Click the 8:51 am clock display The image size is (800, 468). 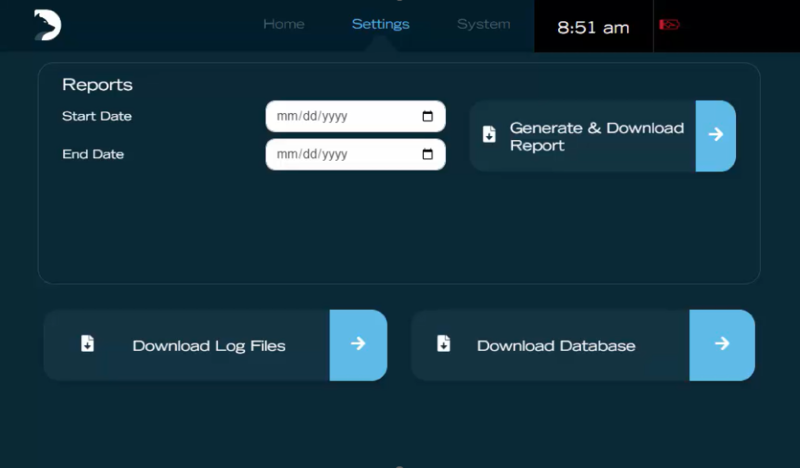pos(593,27)
